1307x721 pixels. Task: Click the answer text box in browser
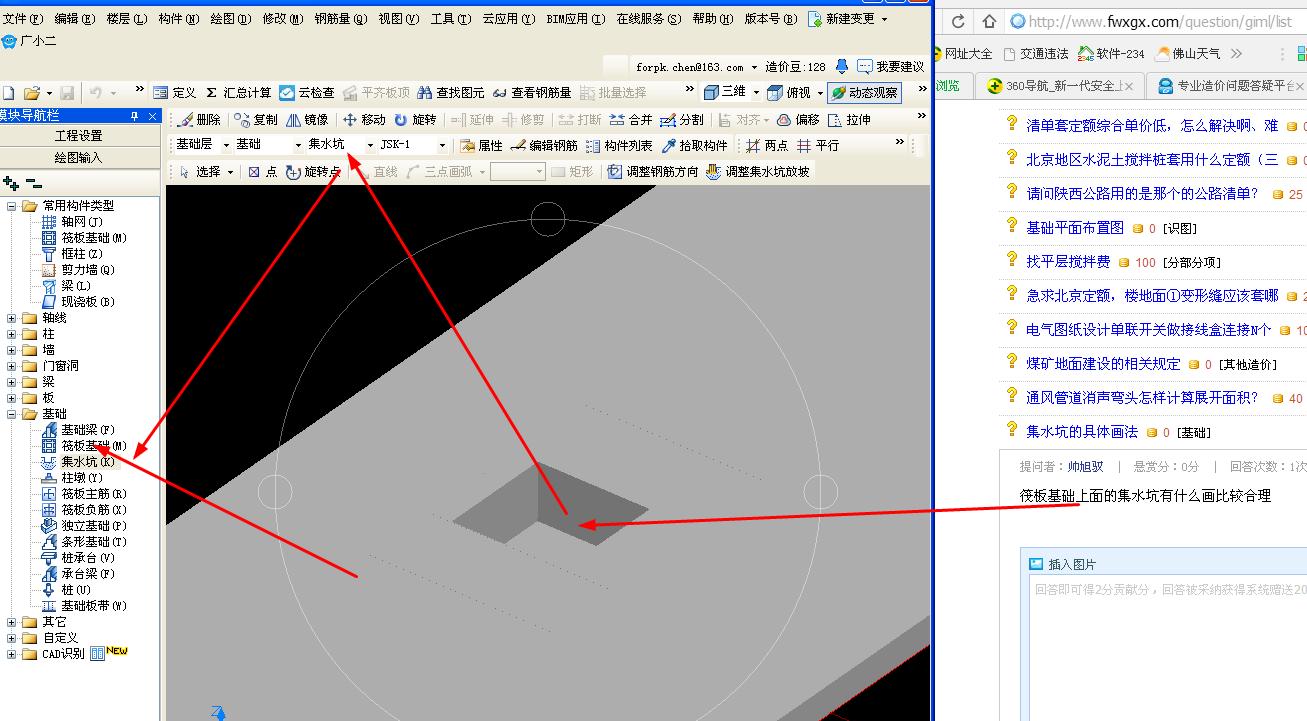coord(1168,650)
